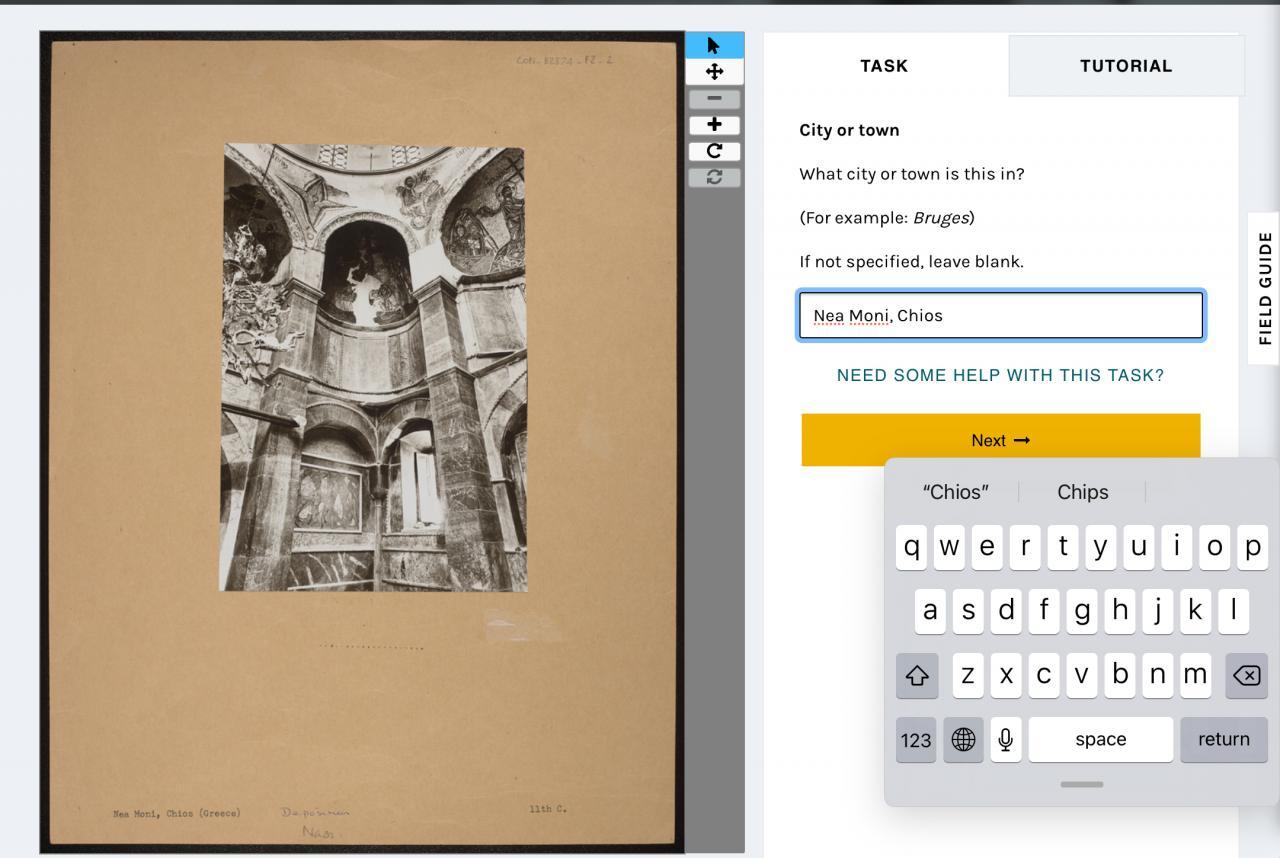Viewport: 1280px width, 858px height.
Task: Tap the w key
Action: (x=949, y=547)
